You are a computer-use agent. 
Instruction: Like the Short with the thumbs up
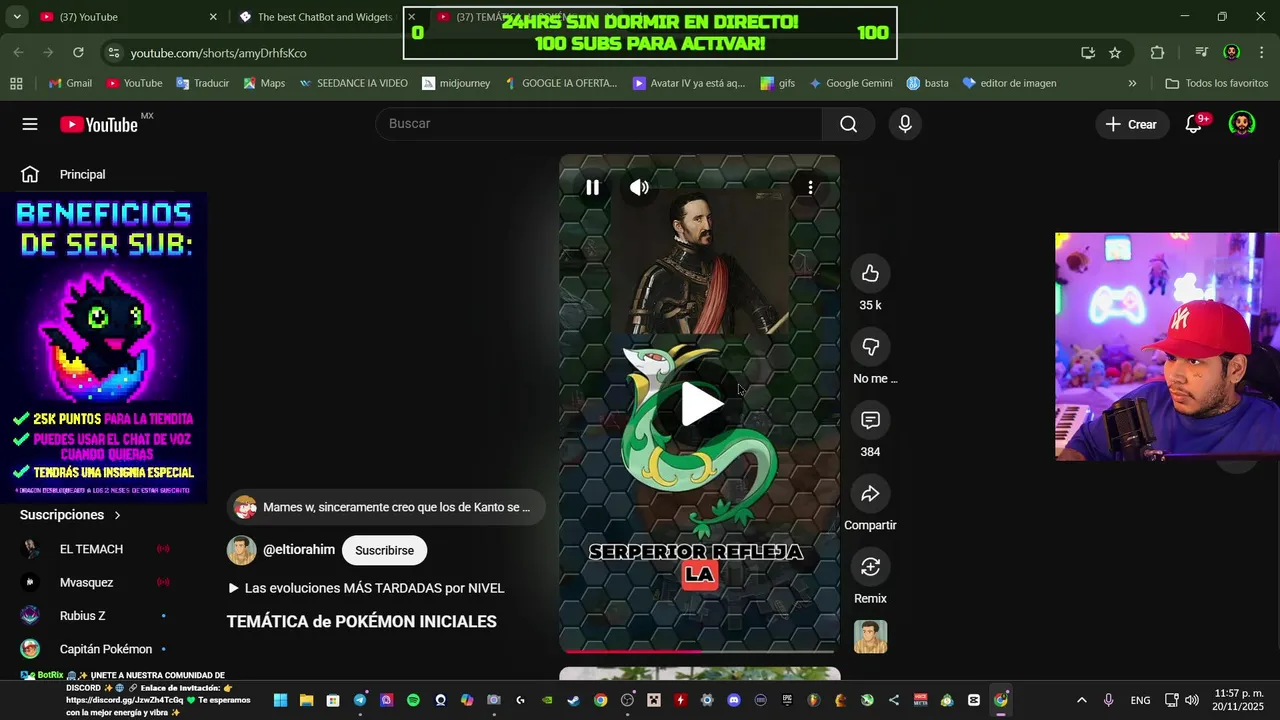[x=870, y=273]
